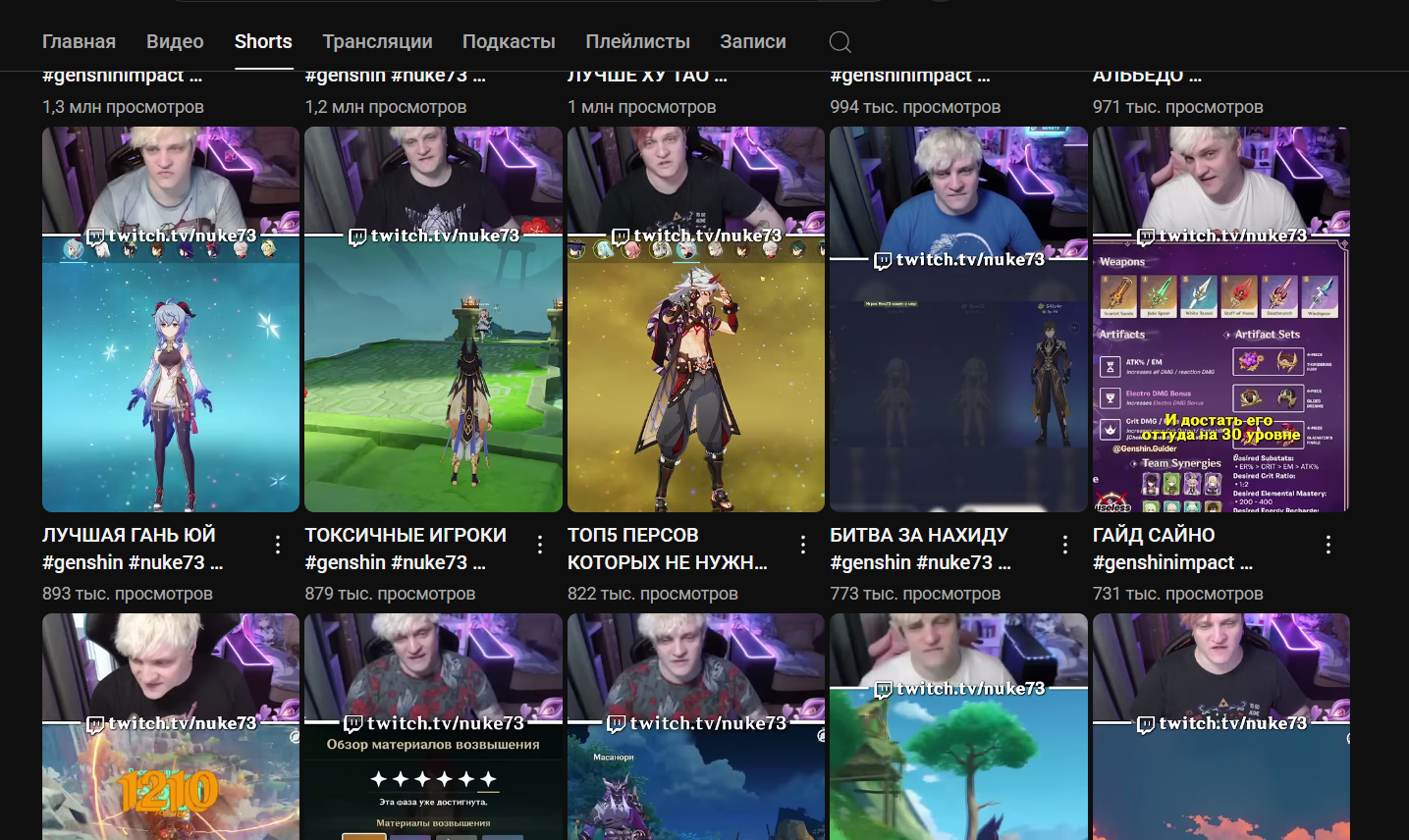Open the БИТВА ЗА НАХИДУ title link
Screen dimensions: 1409x840
coord(920,549)
